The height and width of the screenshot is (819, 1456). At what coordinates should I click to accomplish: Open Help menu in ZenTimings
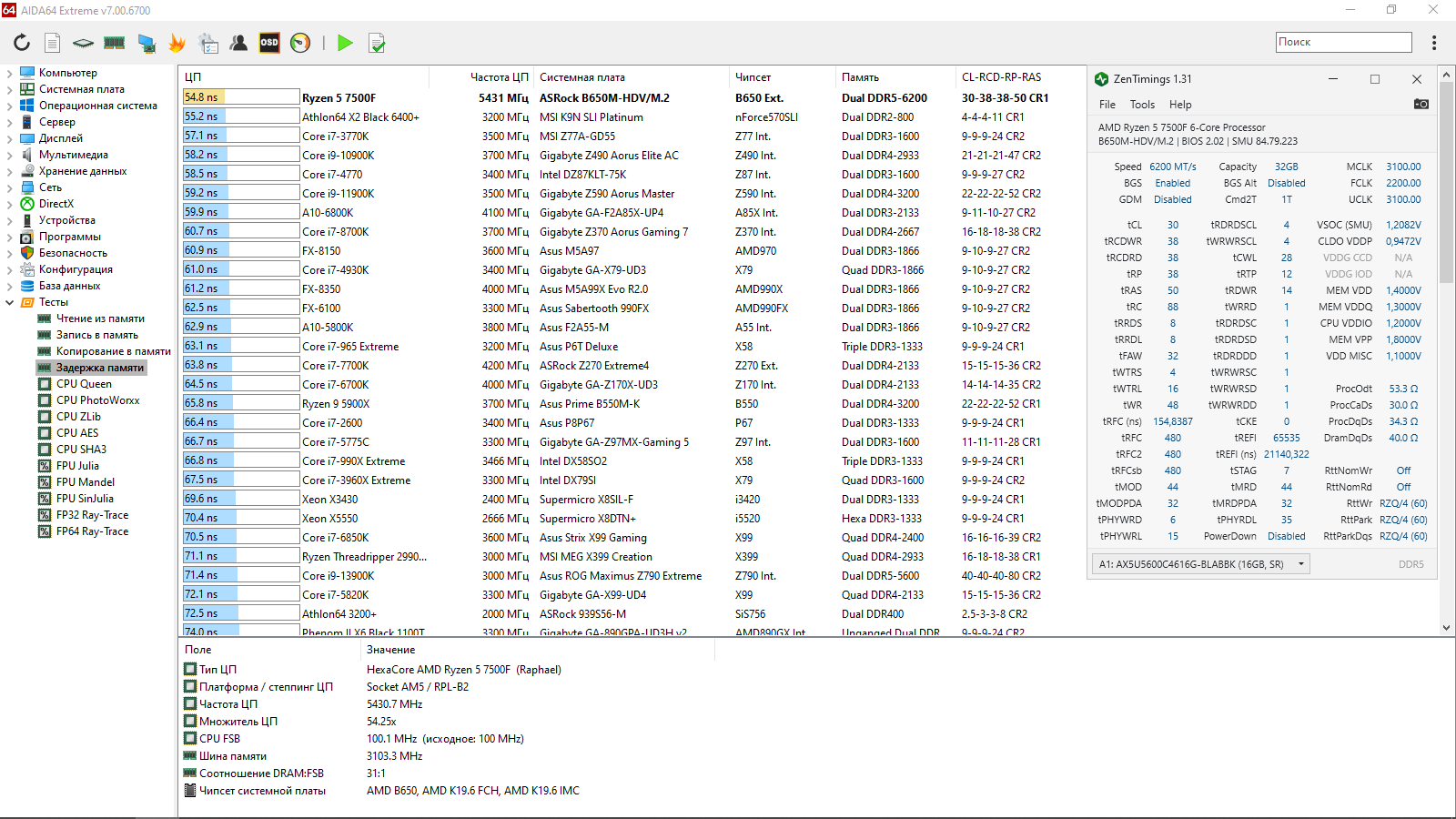pyautogui.click(x=1180, y=105)
